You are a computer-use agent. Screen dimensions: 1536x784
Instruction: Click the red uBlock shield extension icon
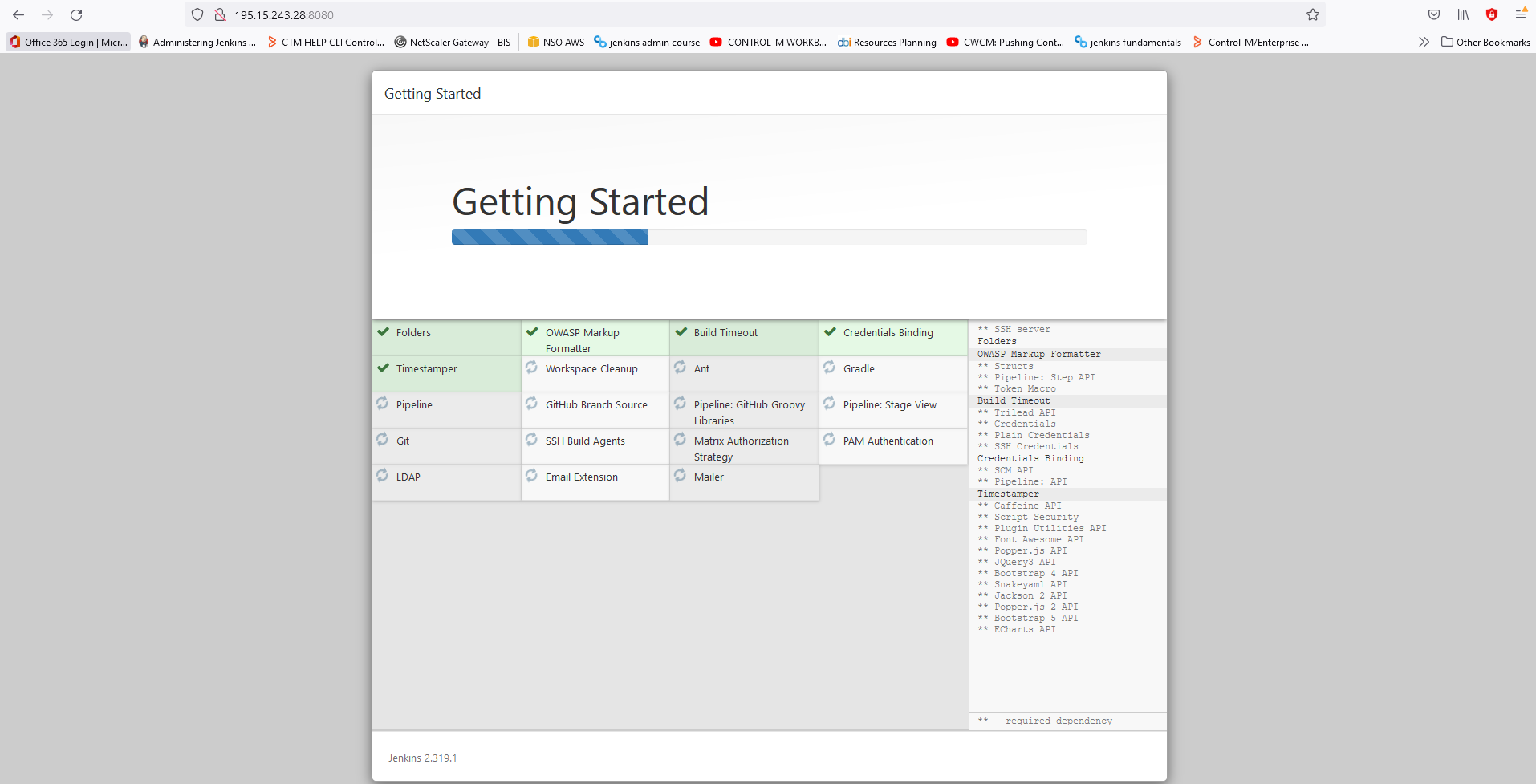pos(1492,14)
